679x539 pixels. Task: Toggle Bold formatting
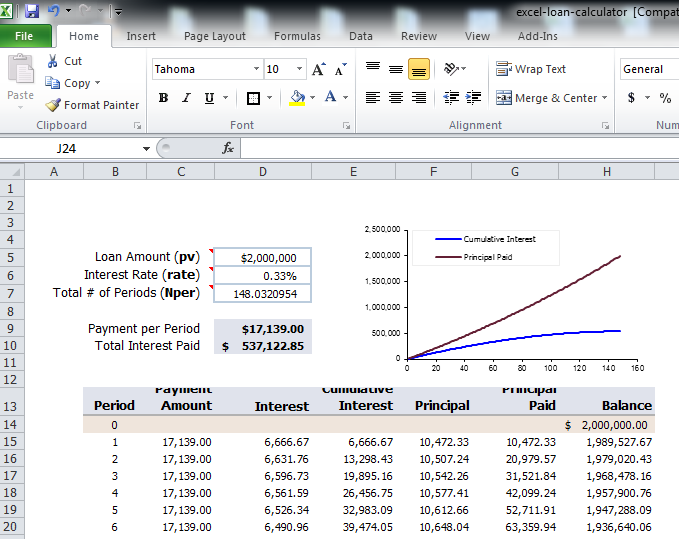[163, 98]
